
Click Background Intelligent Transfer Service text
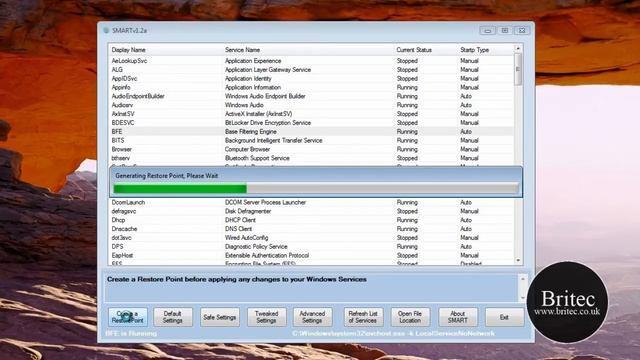(273, 140)
